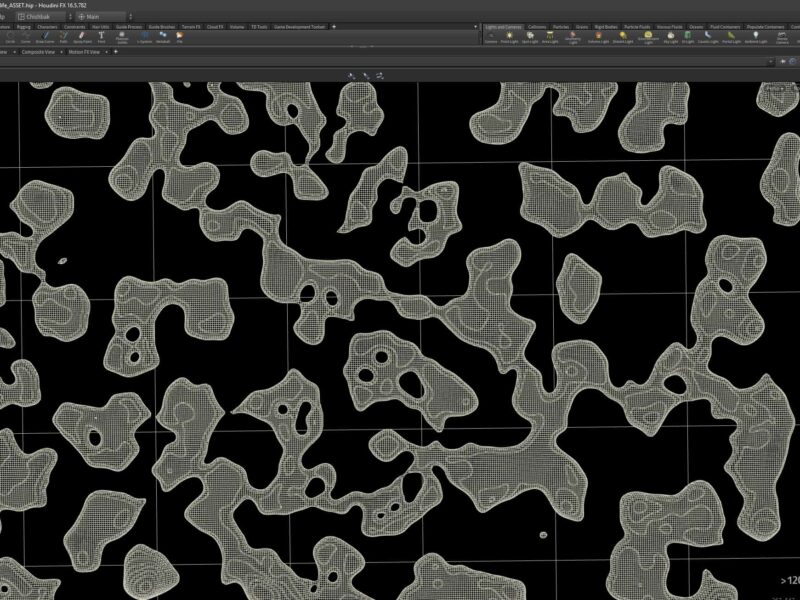
Task: Add a Caustic Light to the scene
Action: 708,40
